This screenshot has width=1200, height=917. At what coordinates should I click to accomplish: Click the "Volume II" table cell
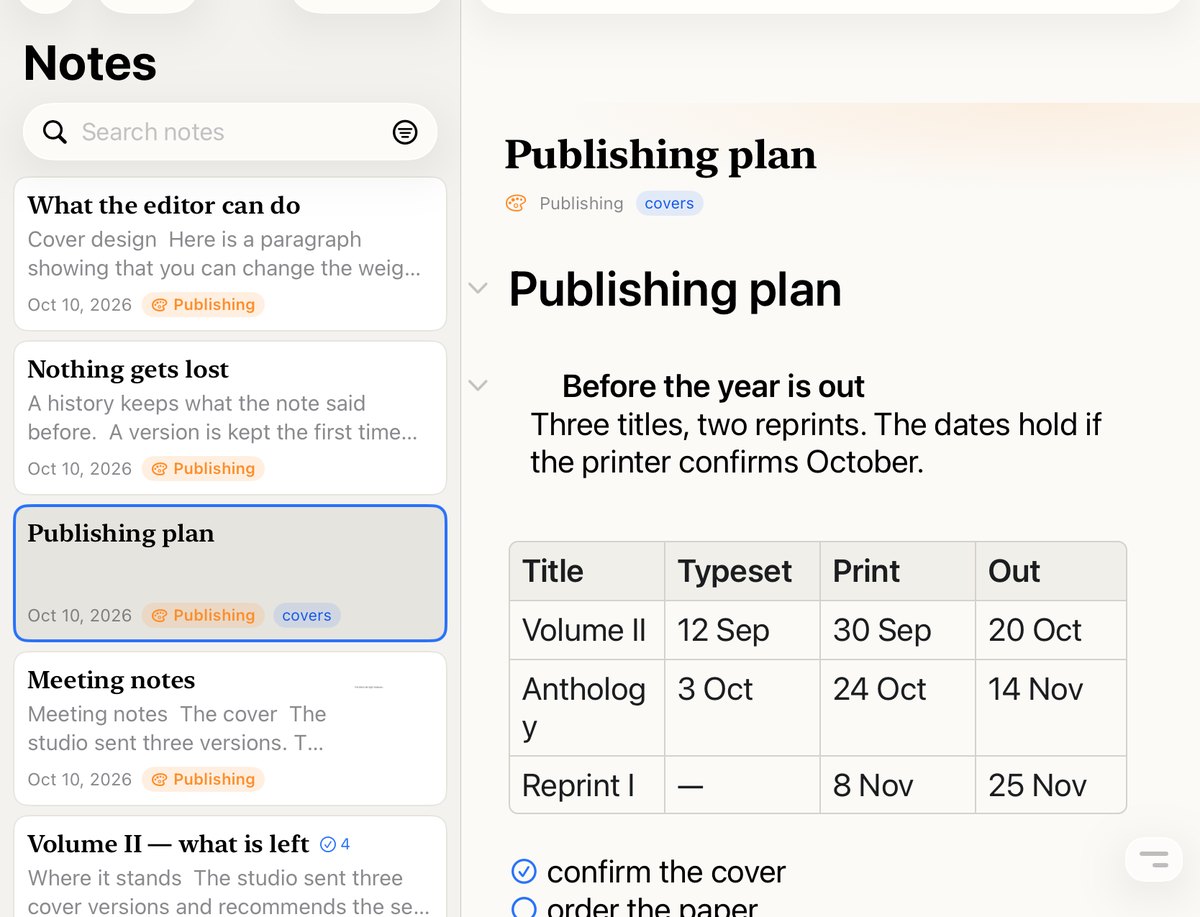pyautogui.click(x=587, y=630)
